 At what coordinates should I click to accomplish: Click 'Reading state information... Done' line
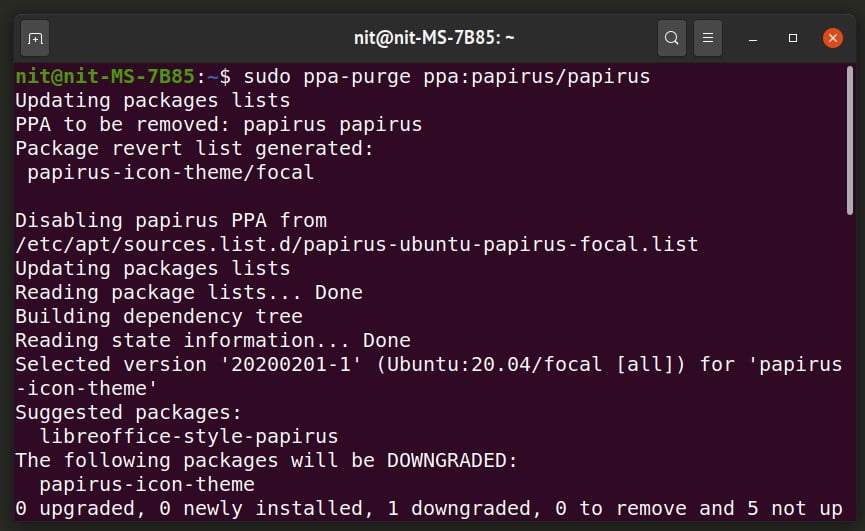[x=213, y=341]
